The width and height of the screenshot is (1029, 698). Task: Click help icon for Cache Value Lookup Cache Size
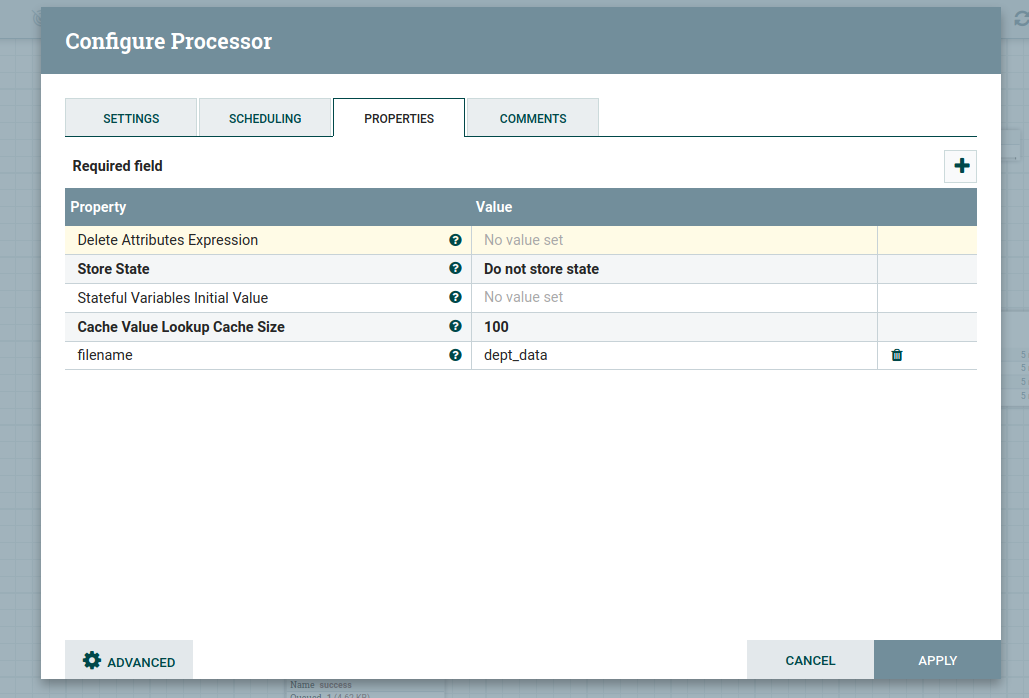(x=456, y=327)
